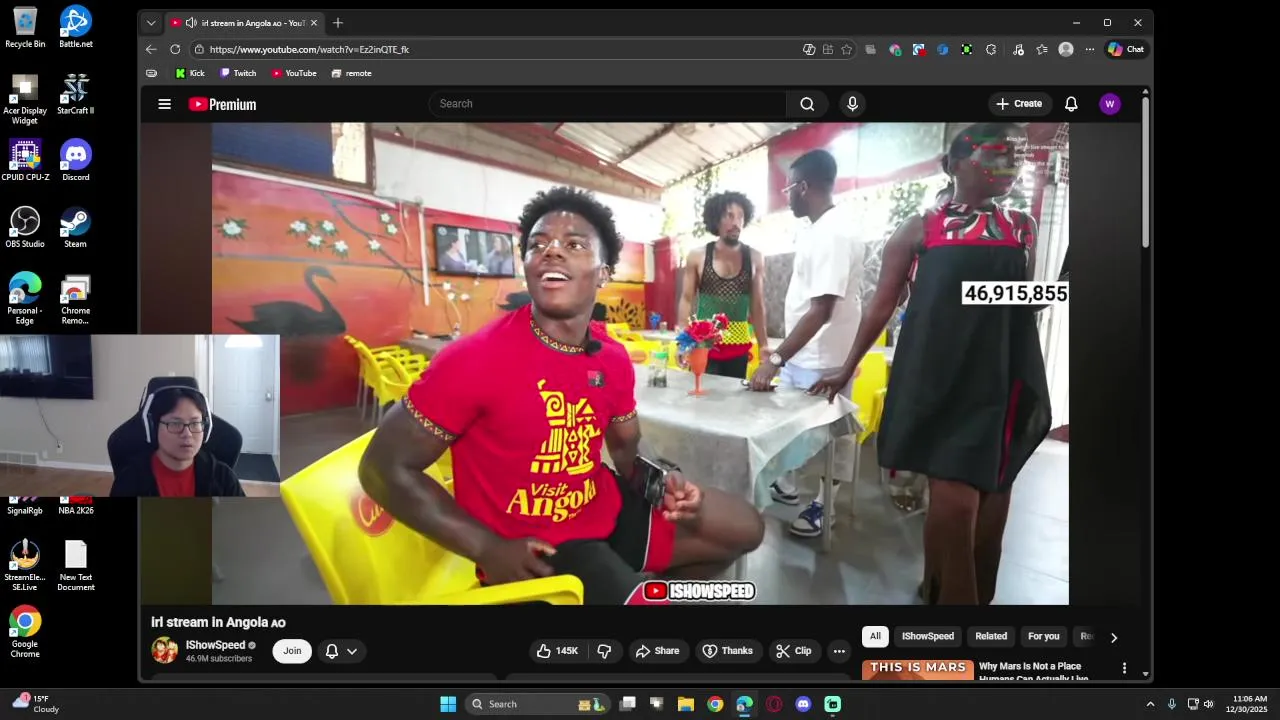Open Discord from the taskbar

pyautogui.click(x=803, y=704)
